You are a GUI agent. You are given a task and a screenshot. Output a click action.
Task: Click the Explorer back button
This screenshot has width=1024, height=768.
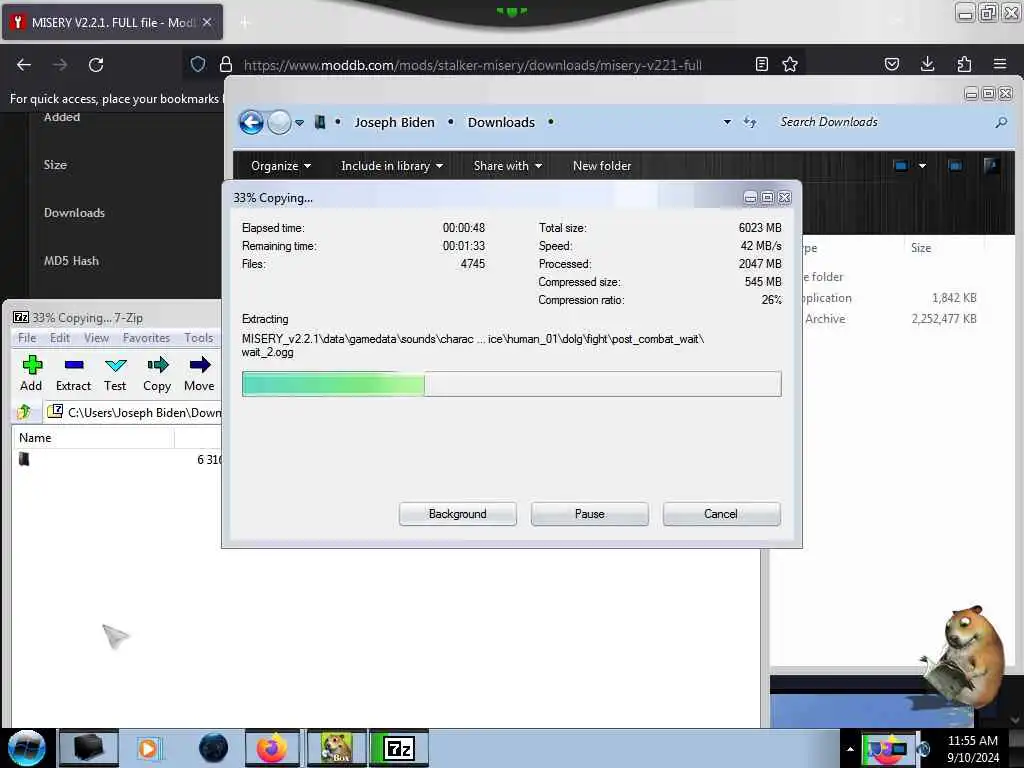pos(251,122)
